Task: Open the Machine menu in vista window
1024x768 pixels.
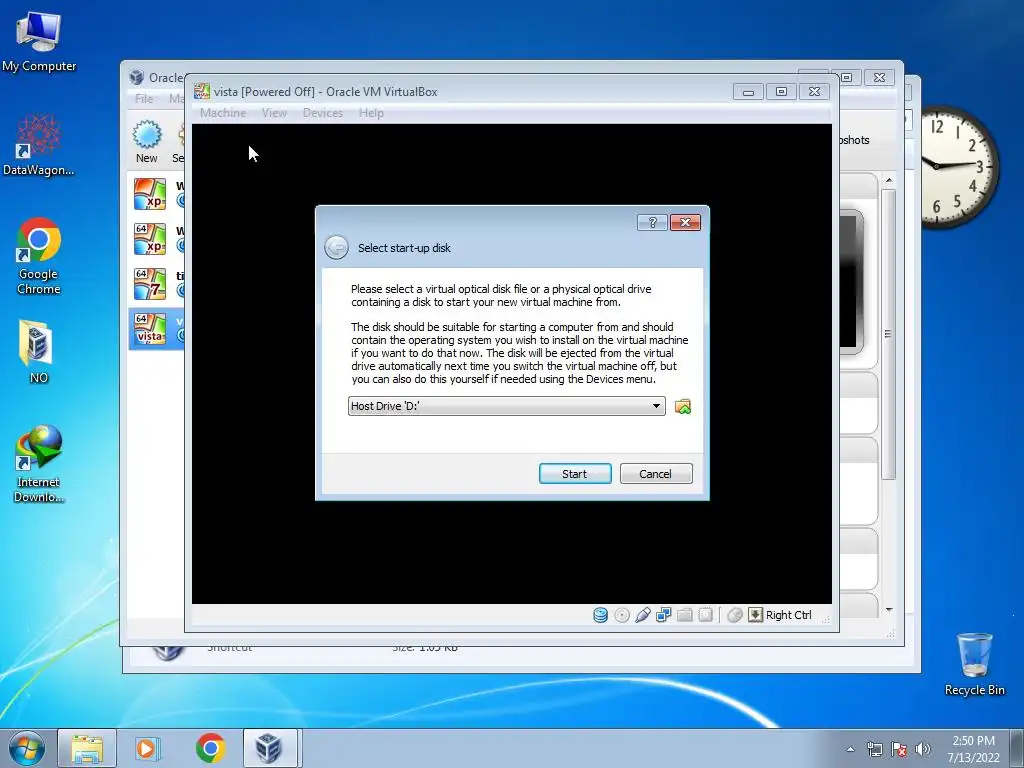Action: tap(223, 113)
